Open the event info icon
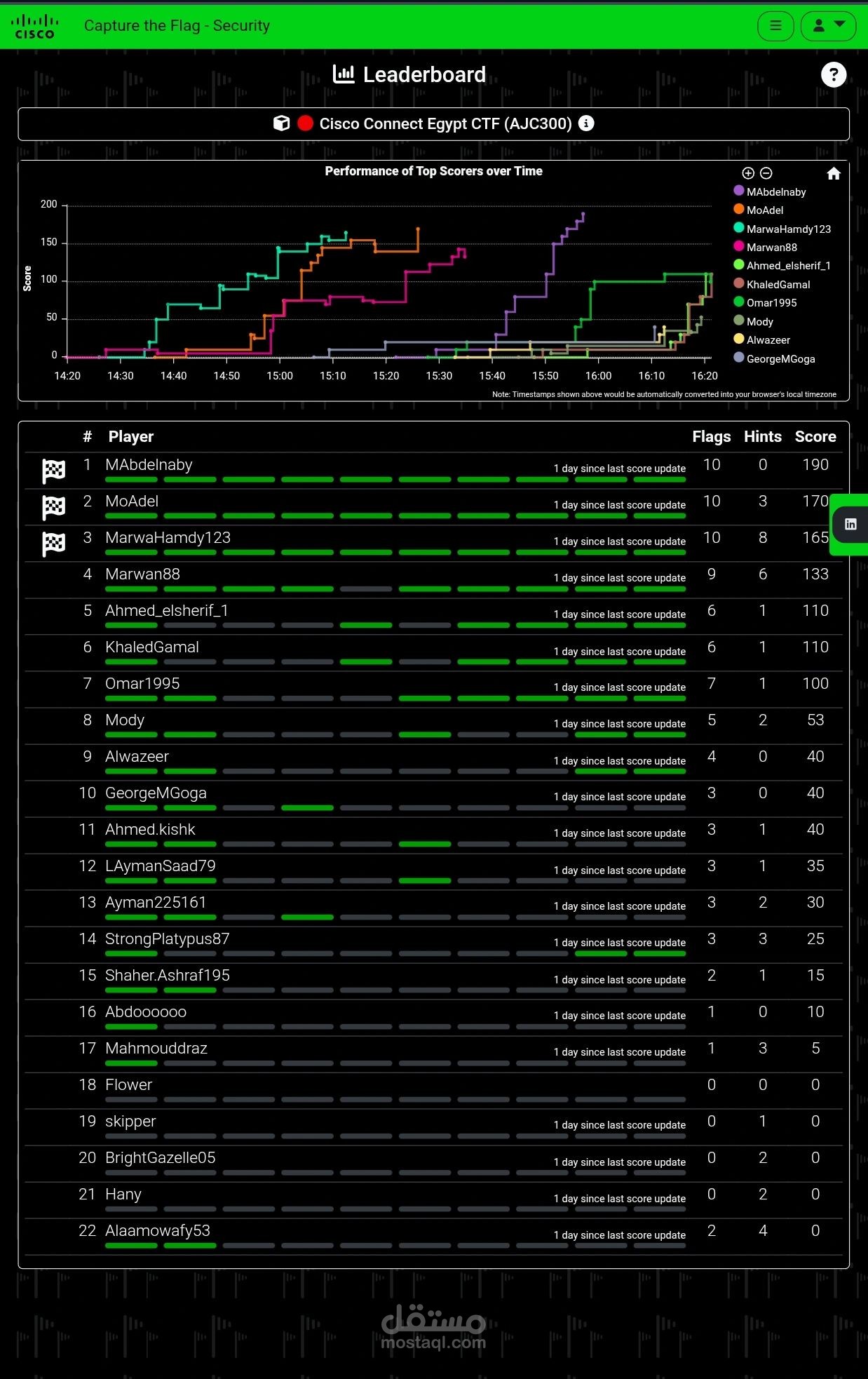The height and width of the screenshot is (1379, 868). 586,123
